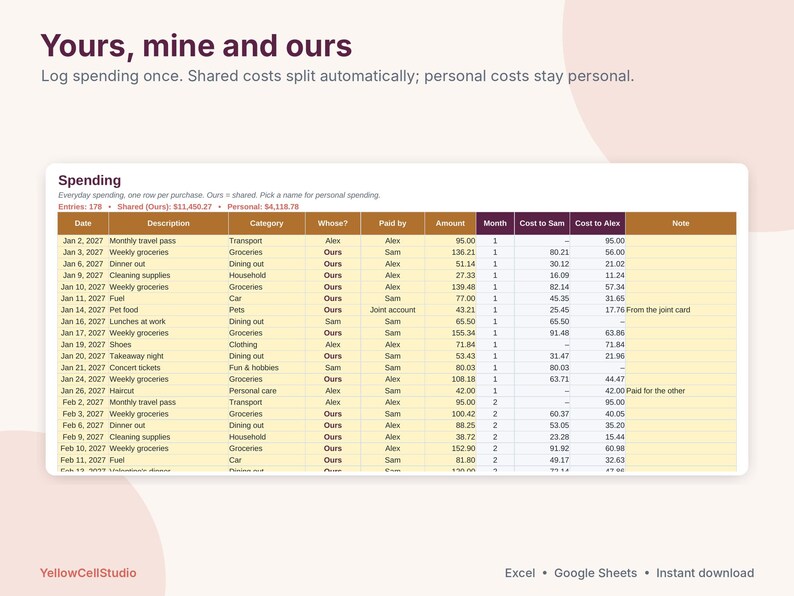
Task: Select the Cost to Alex value 17.76
Action: (598, 310)
